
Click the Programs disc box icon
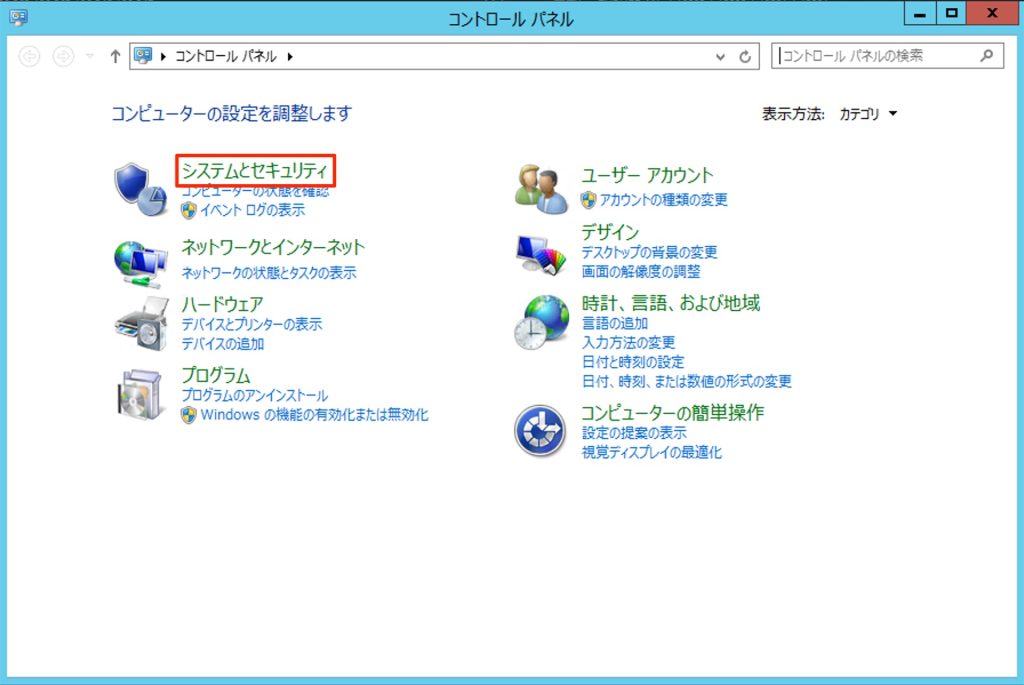pos(140,394)
